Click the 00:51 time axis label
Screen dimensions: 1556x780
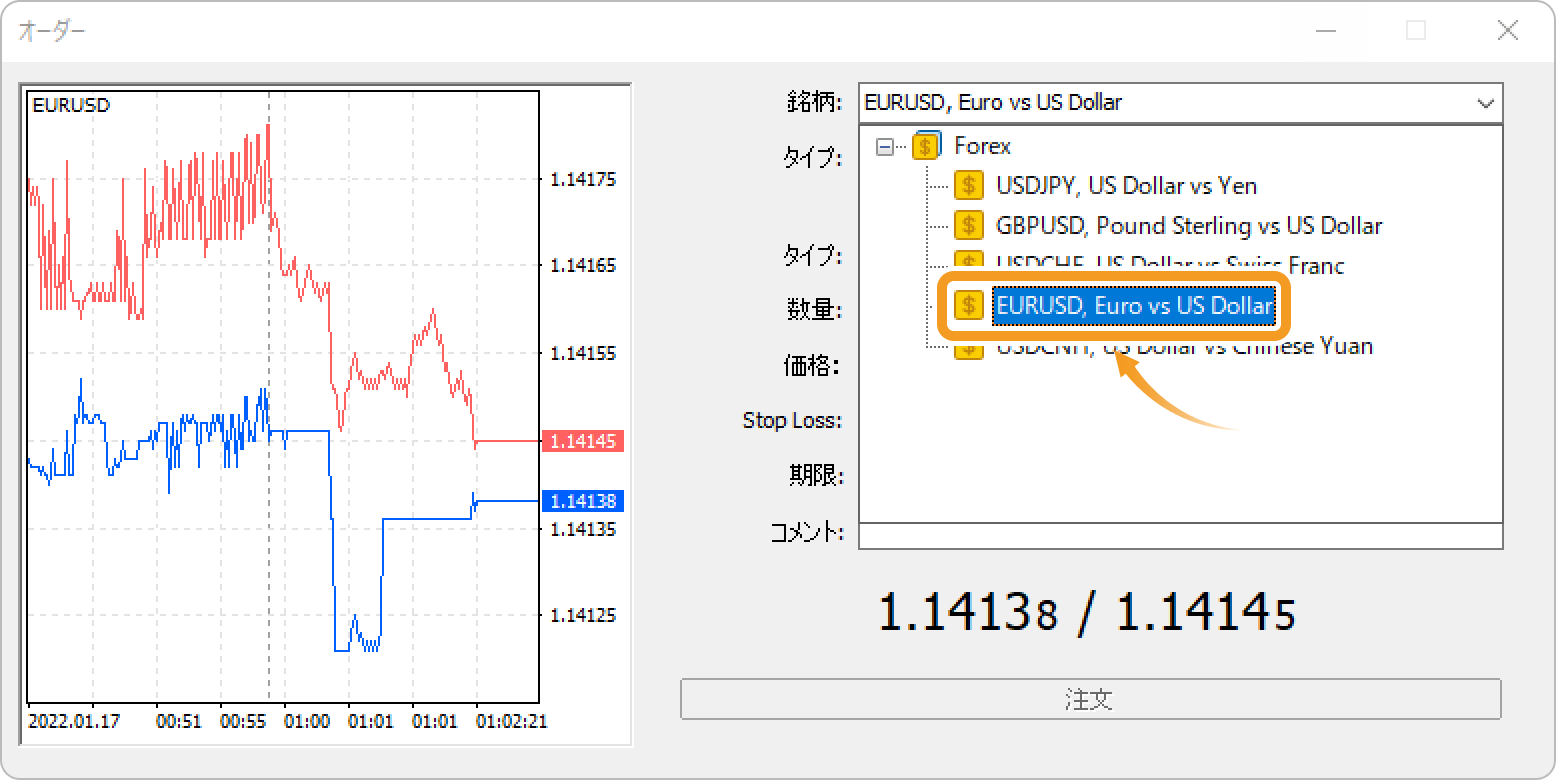tap(179, 721)
